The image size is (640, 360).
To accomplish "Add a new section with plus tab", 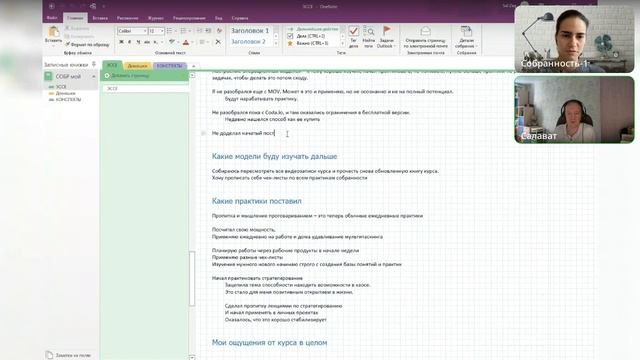I will point(193,66).
